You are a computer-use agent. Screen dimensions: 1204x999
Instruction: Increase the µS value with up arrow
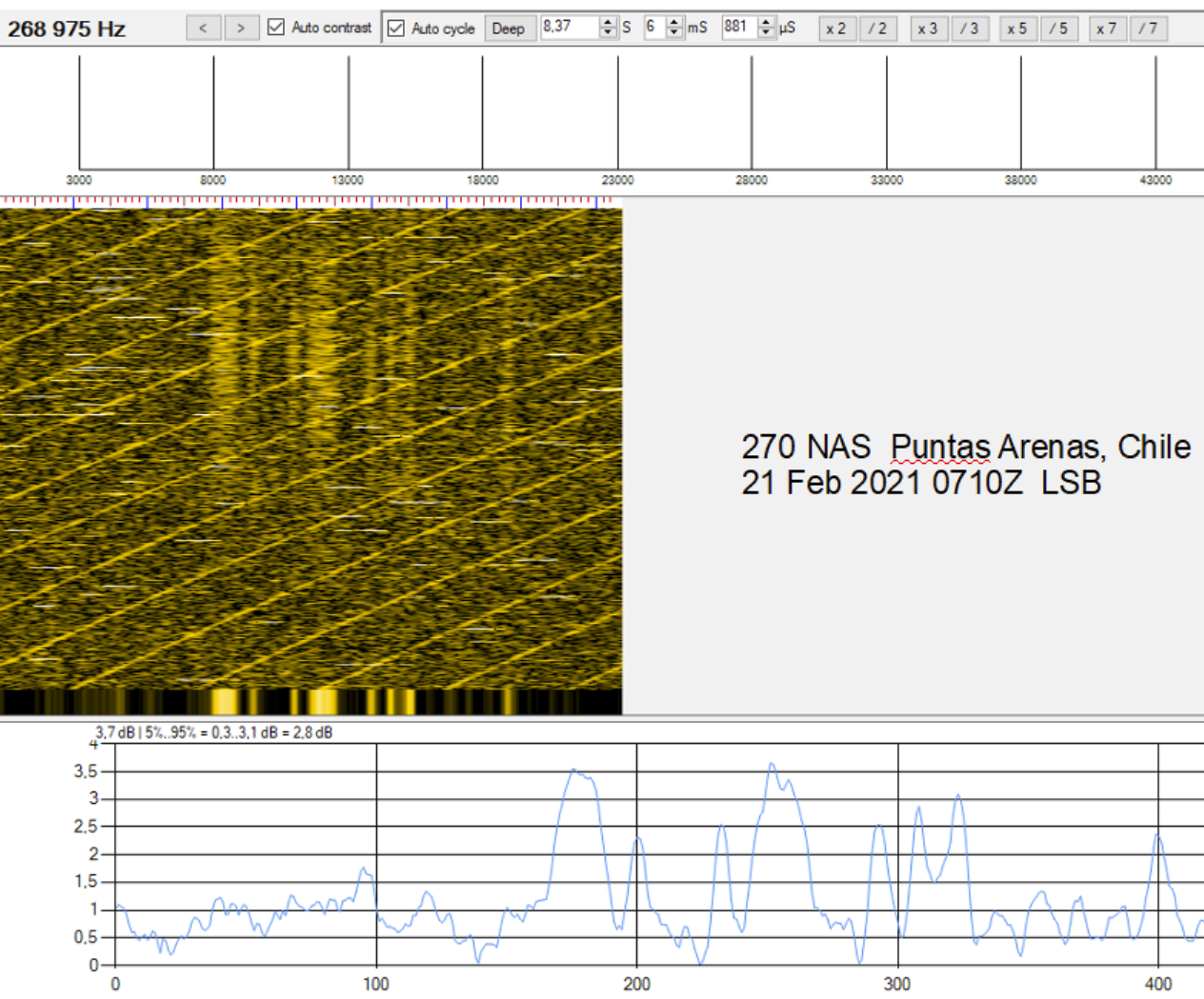point(767,22)
